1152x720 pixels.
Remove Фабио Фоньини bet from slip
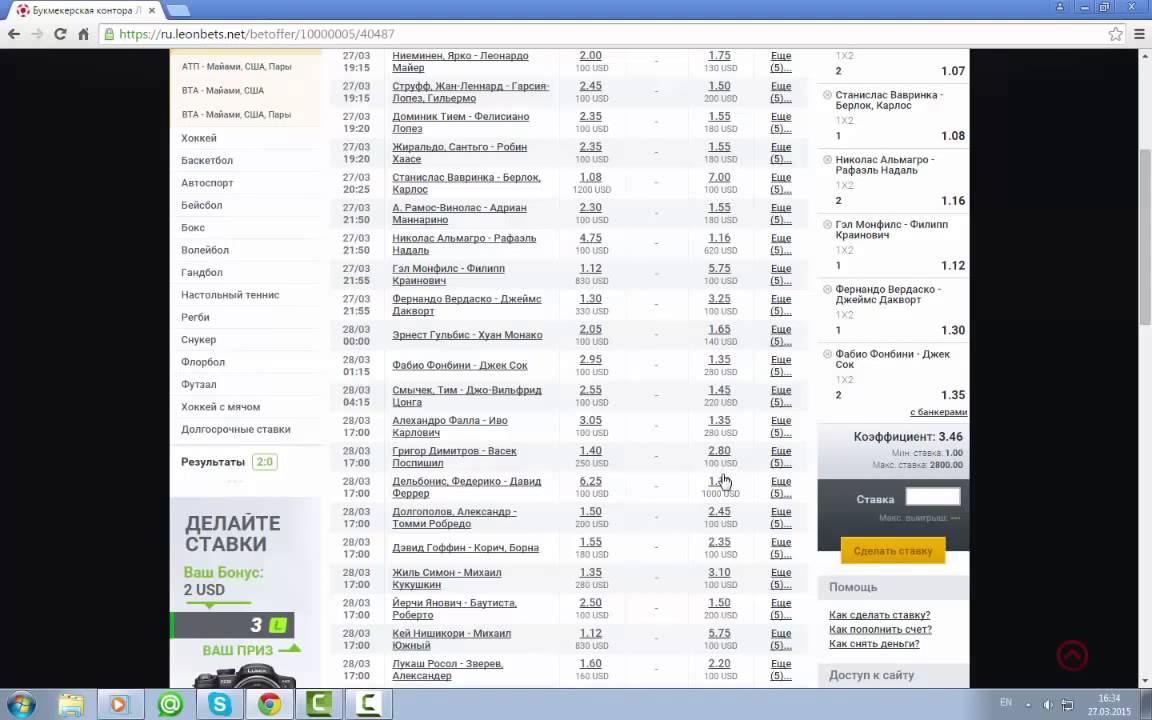click(x=827, y=353)
